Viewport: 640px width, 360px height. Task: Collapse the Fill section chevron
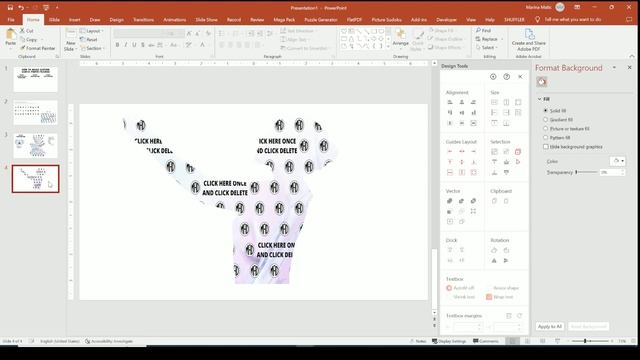click(540, 99)
